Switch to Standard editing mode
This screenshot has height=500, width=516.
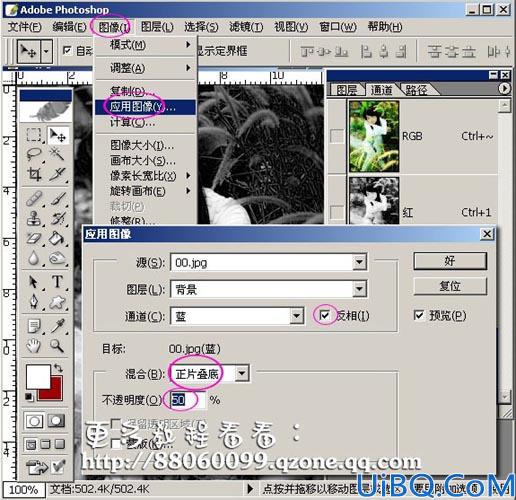pyautogui.click(x=34, y=421)
